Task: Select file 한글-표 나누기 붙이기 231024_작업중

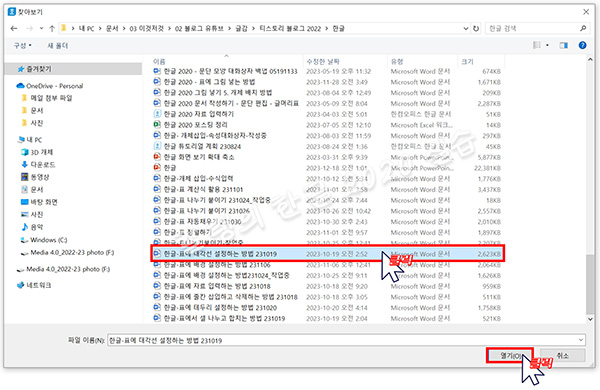Action: (328, 200)
